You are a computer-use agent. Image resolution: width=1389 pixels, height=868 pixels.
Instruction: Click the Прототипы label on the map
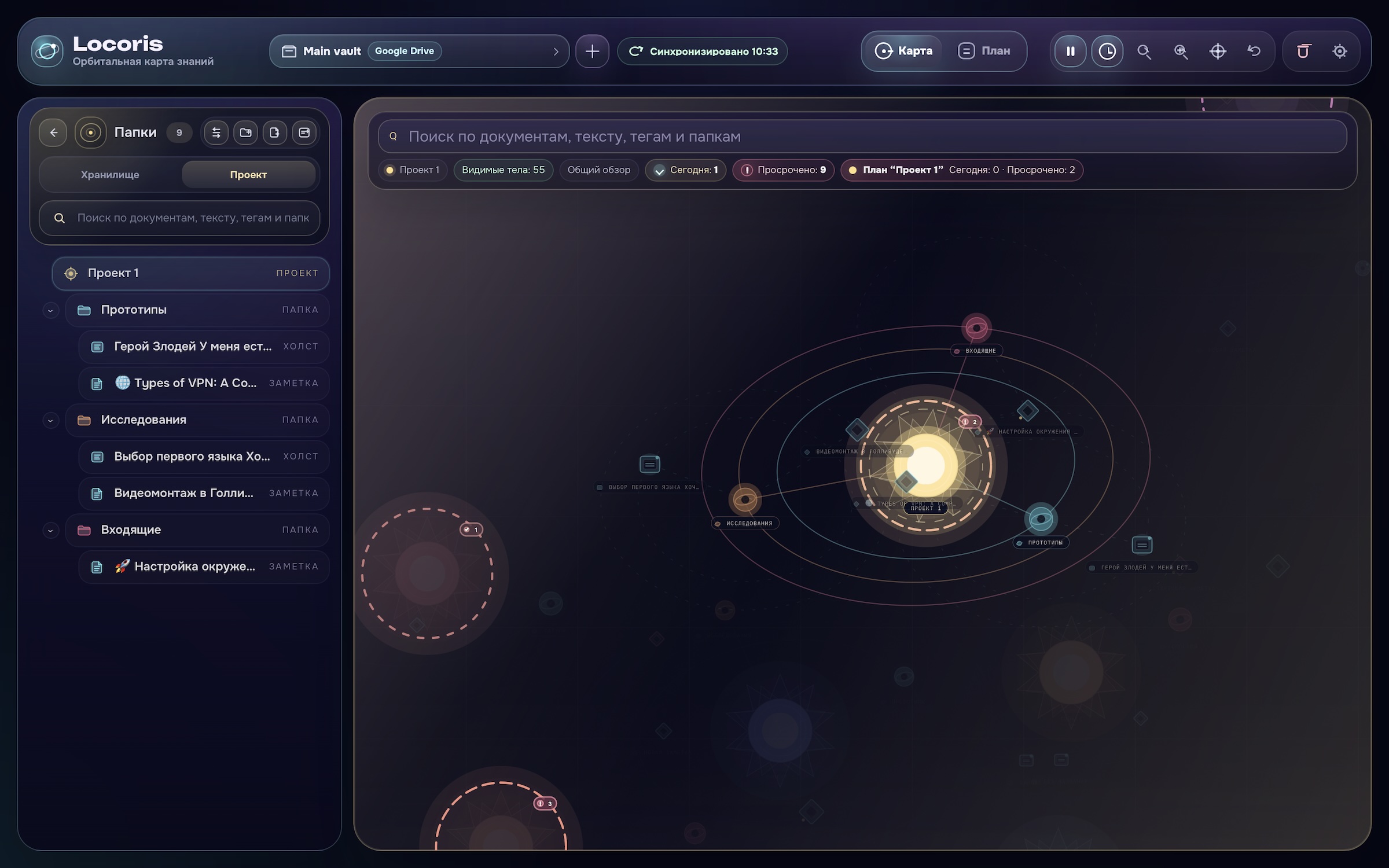pos(1041,543)
